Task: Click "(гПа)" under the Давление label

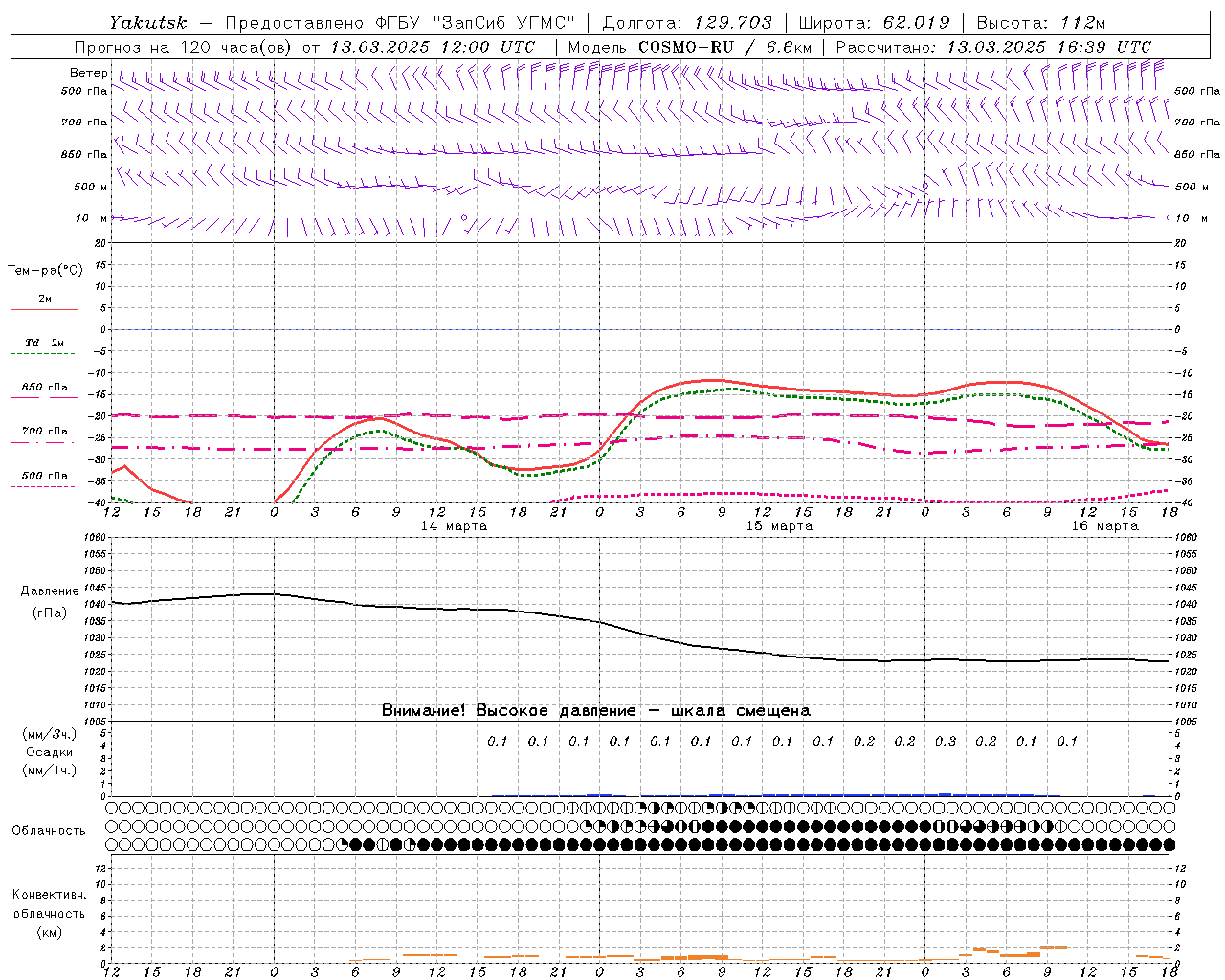Action: tap(50, 613)
